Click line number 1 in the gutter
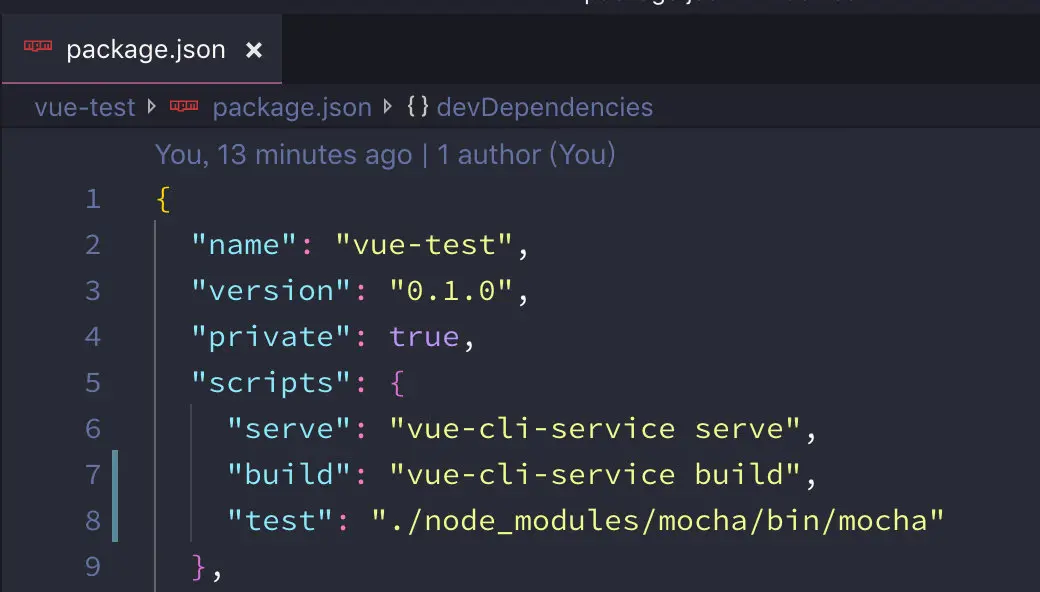 [93, 199]
